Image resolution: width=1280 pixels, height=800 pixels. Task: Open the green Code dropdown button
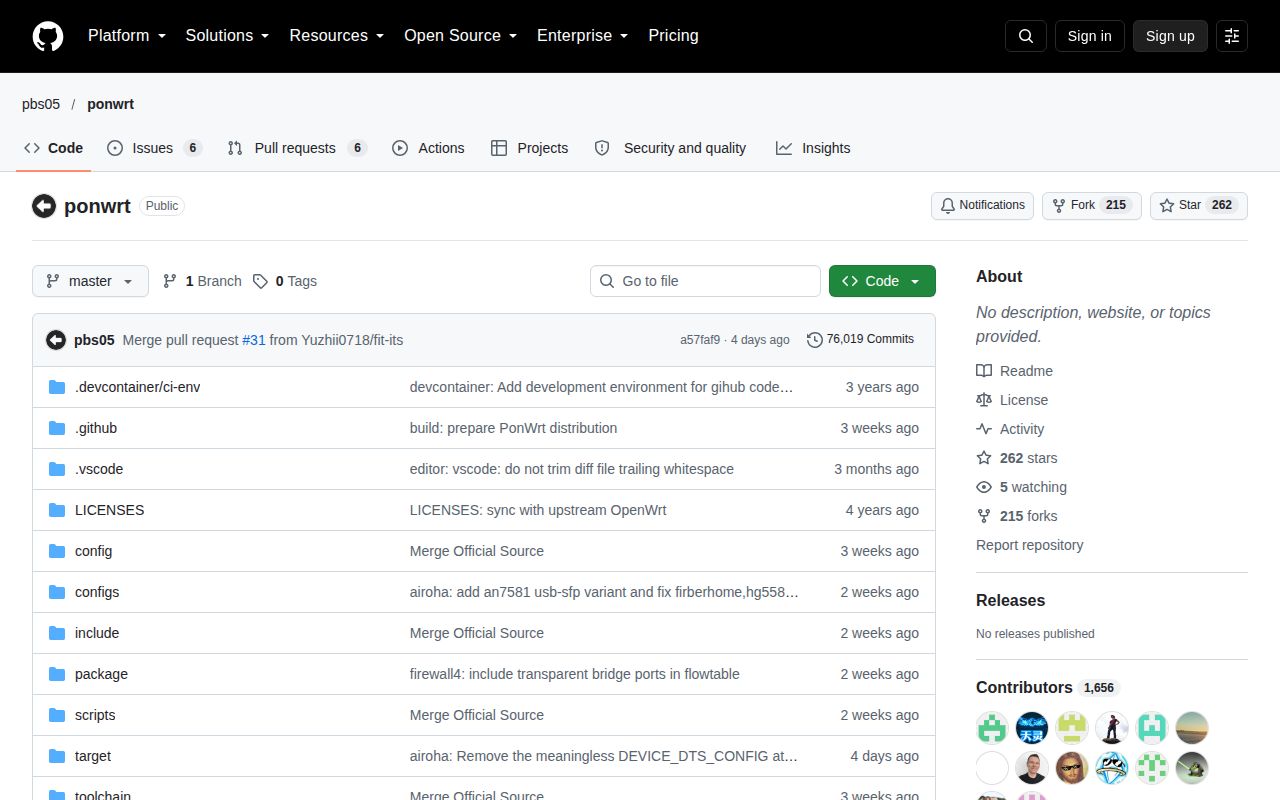pos(882,281)
